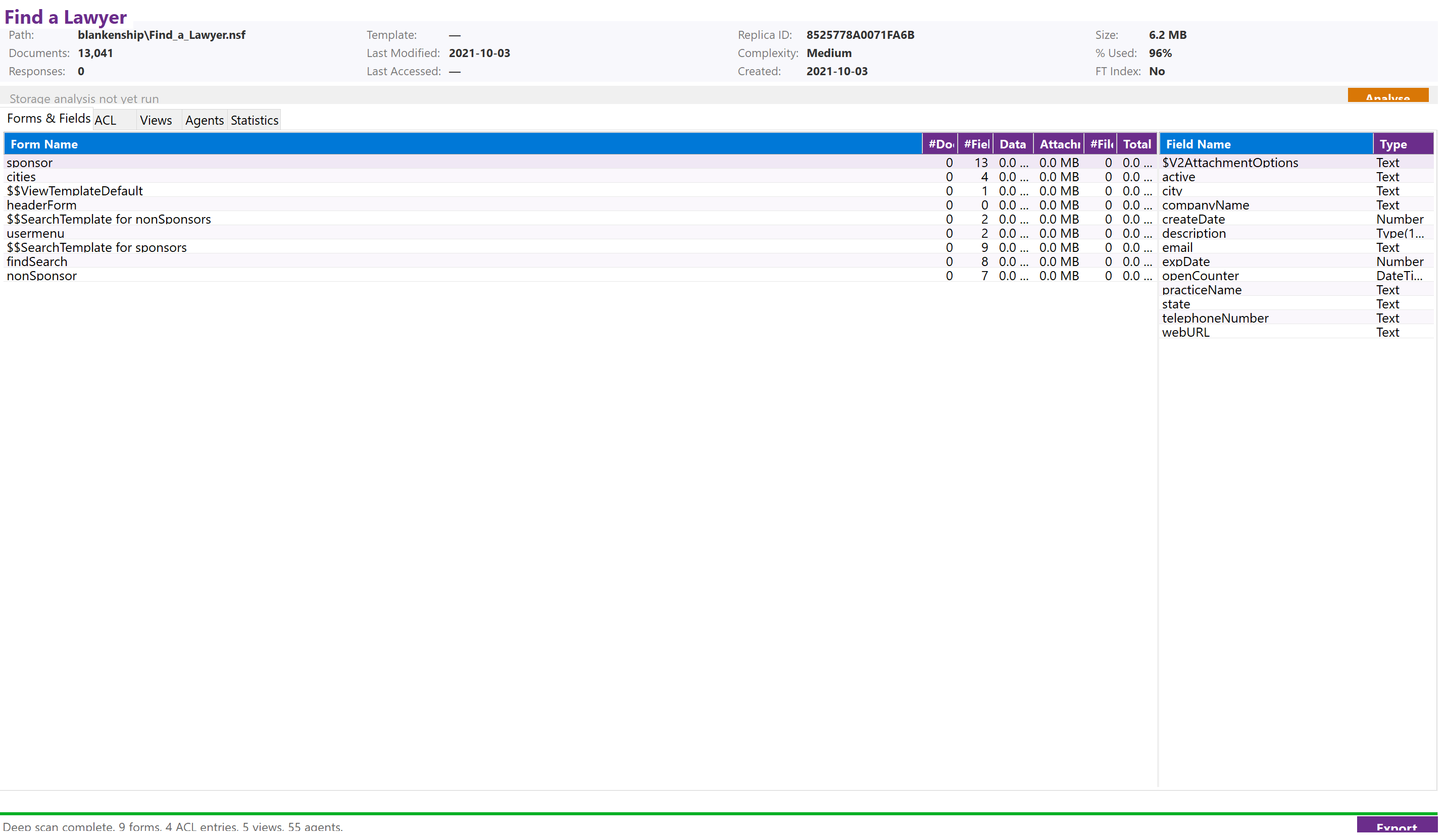Viewport: 1446px width, 840px height.
Task: Sort by the Field Name column header
Action: [x=1198, y=144]
